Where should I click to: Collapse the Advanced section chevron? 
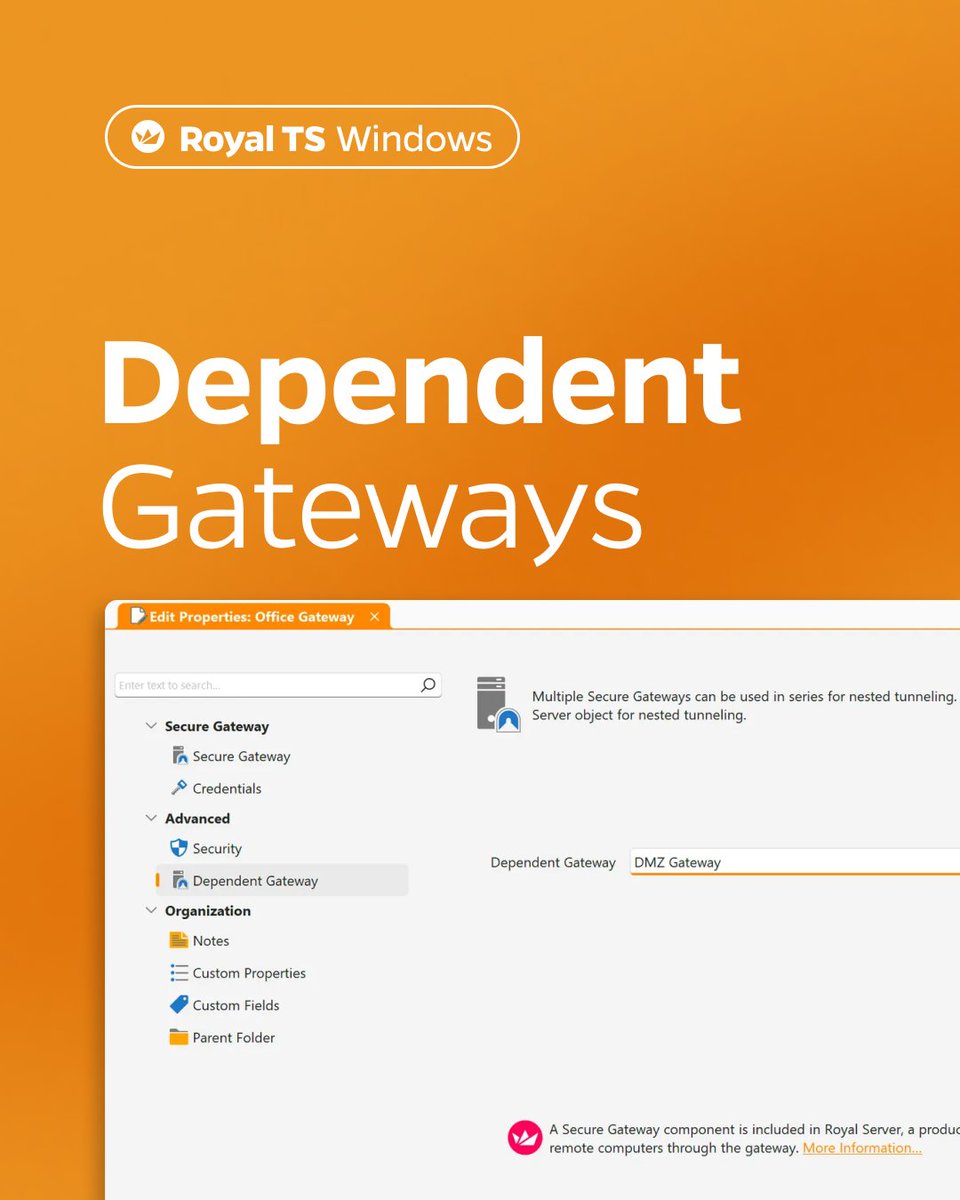(x=152, y=818)
